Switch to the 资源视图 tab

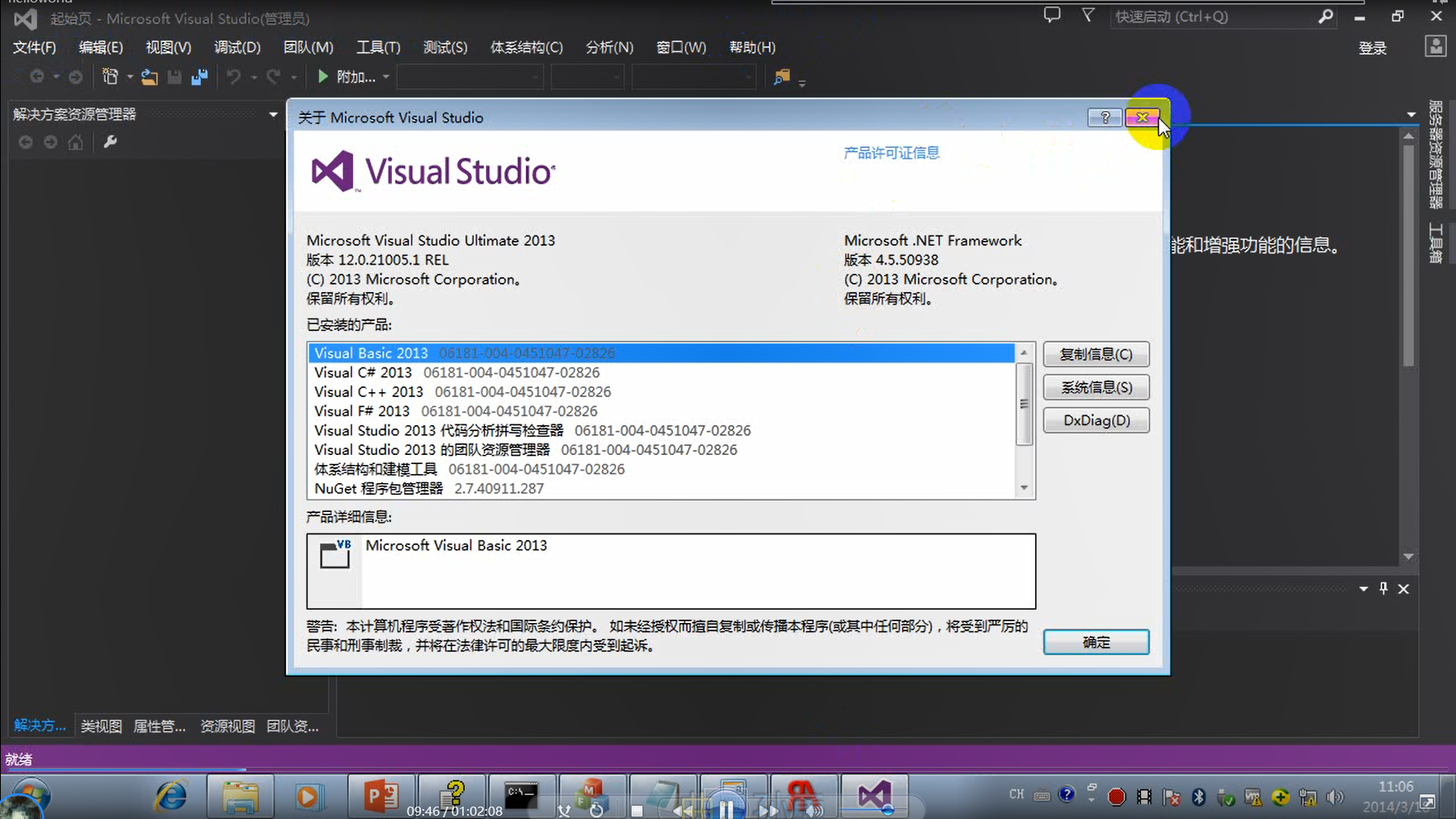coord(227,726)
